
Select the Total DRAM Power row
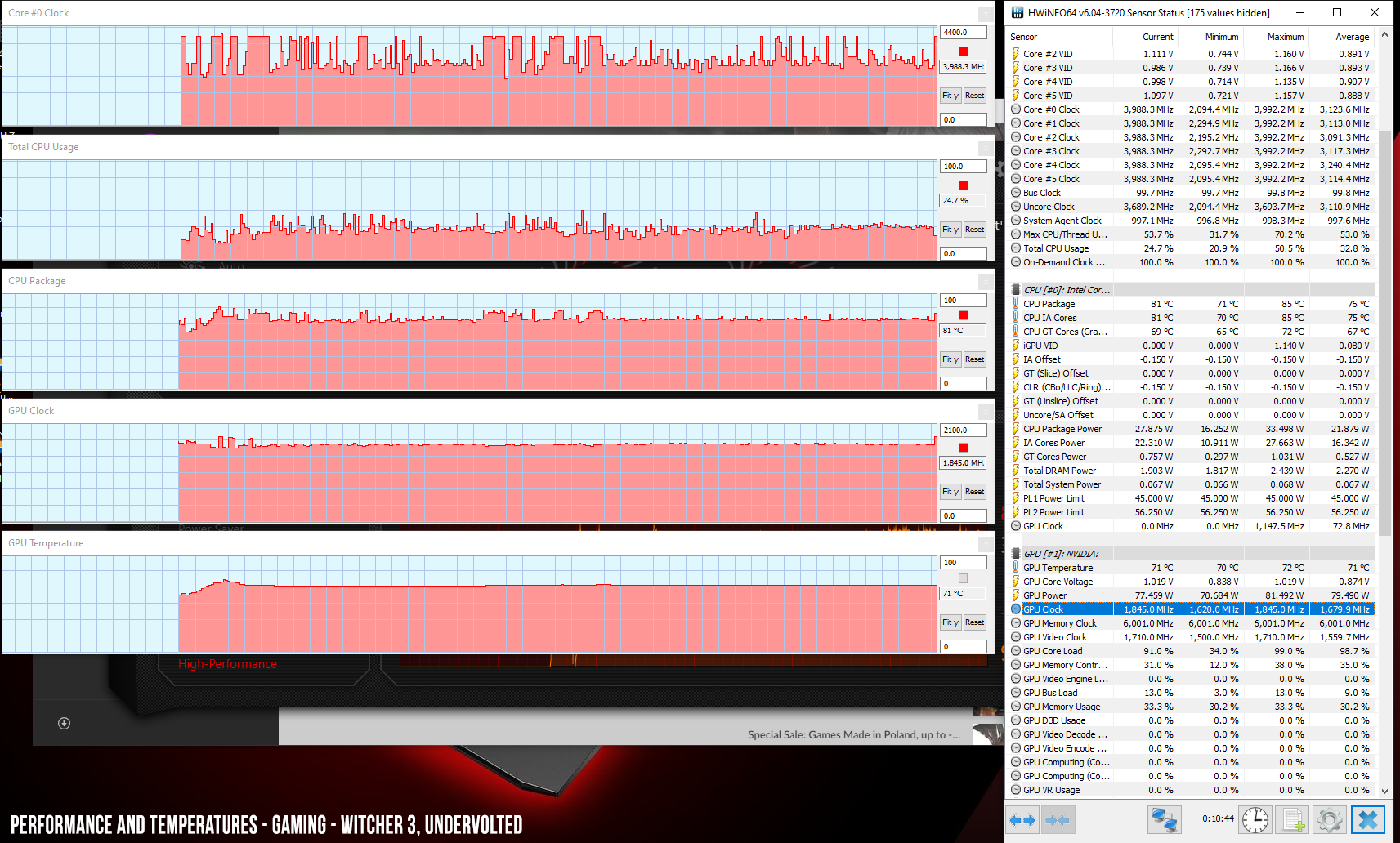tap(1192, 471)
